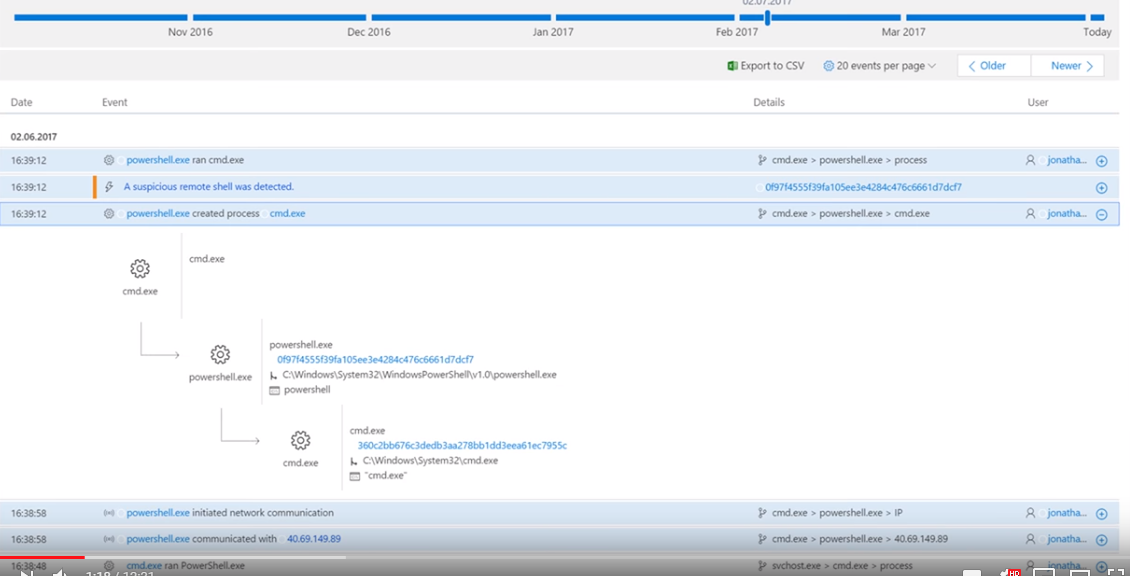Click network icon in 'initiated network communication' row
Image resolution: width=1130 pixels, height=576 pixels.
[109, 513]
